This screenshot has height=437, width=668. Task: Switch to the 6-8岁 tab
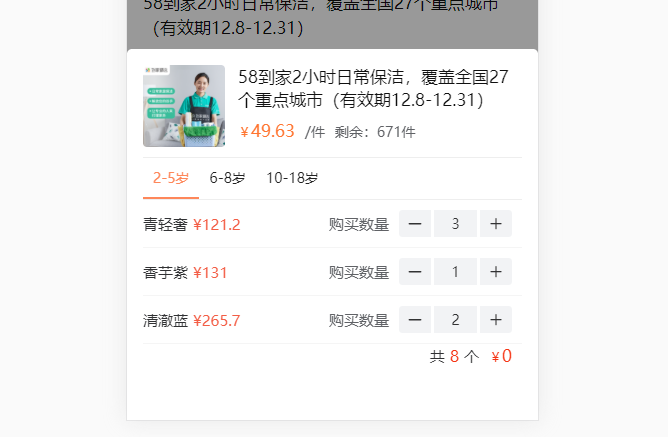(x=227, y=178)
